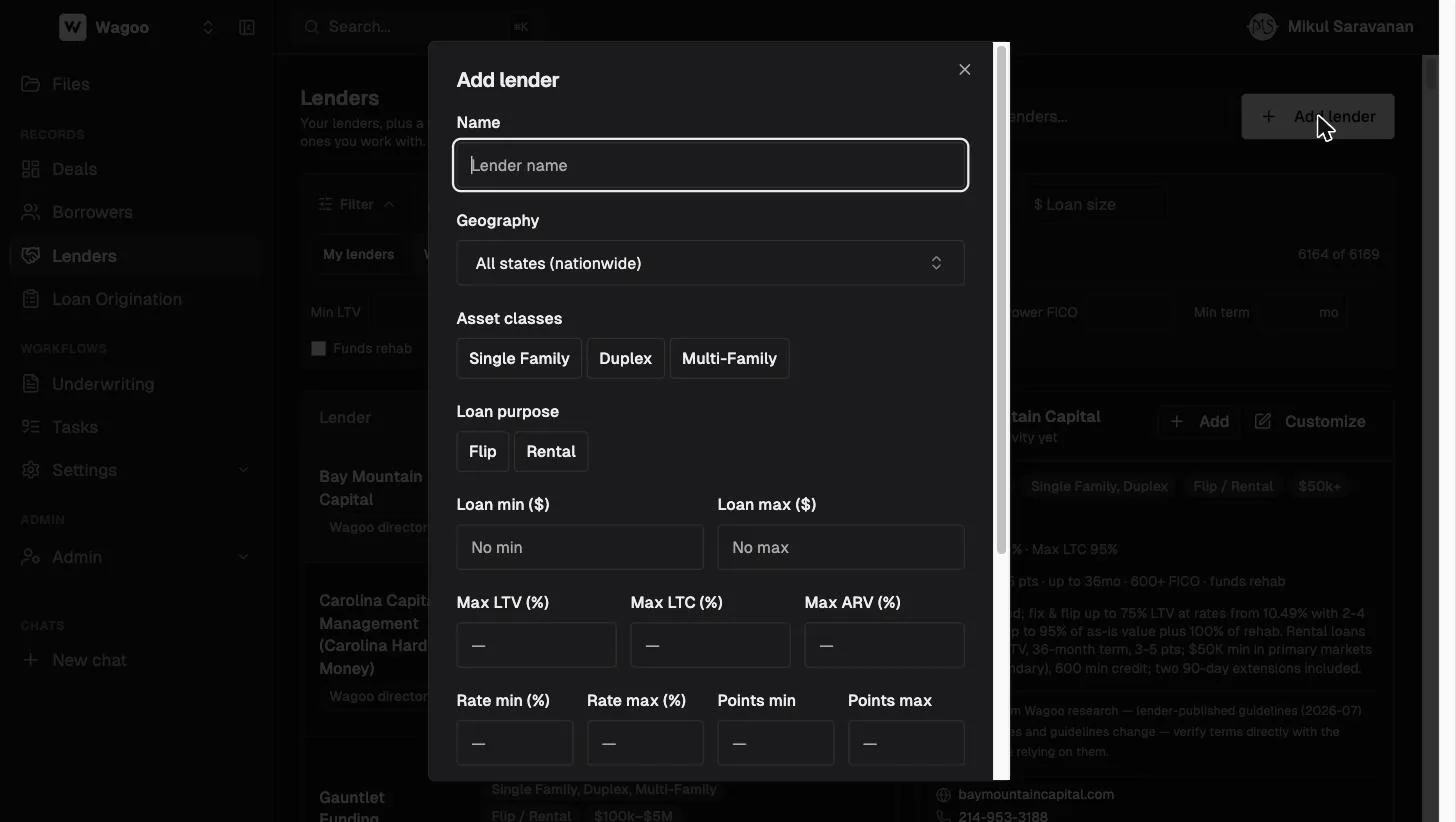Image resolution: width=1456 pixels, height=822 pixels.
Task: Click the Underwriting document icon
Action: pyautogui.click(x=31, y=384)
